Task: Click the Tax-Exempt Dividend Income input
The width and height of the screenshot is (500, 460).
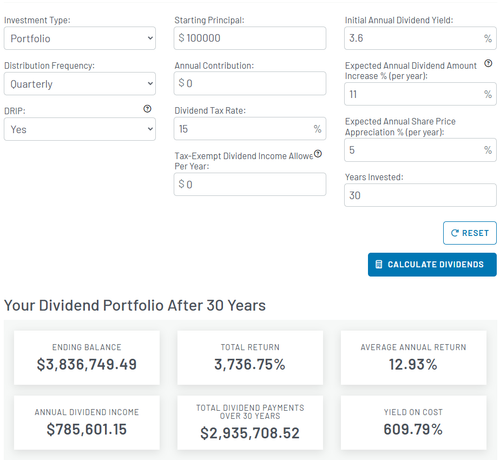Action: [x=250, y=184]
